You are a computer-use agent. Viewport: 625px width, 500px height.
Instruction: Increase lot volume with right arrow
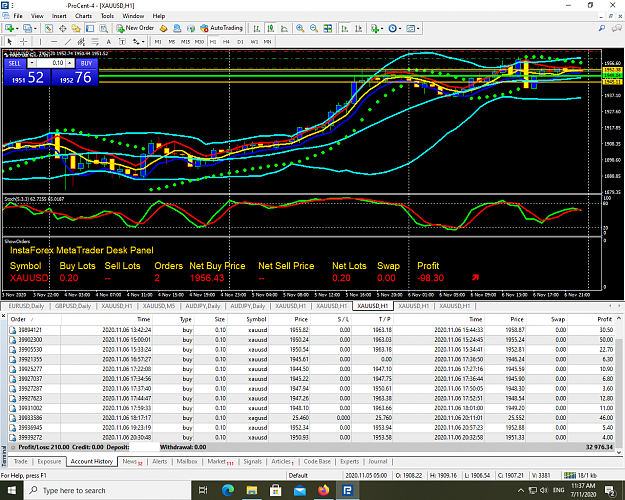coord(70,63)
